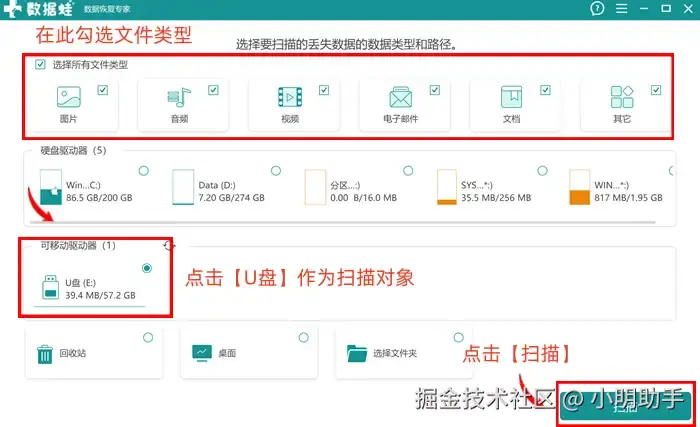
Task: Select the 回收站 radio button
Action: click(x=148, y=338)
